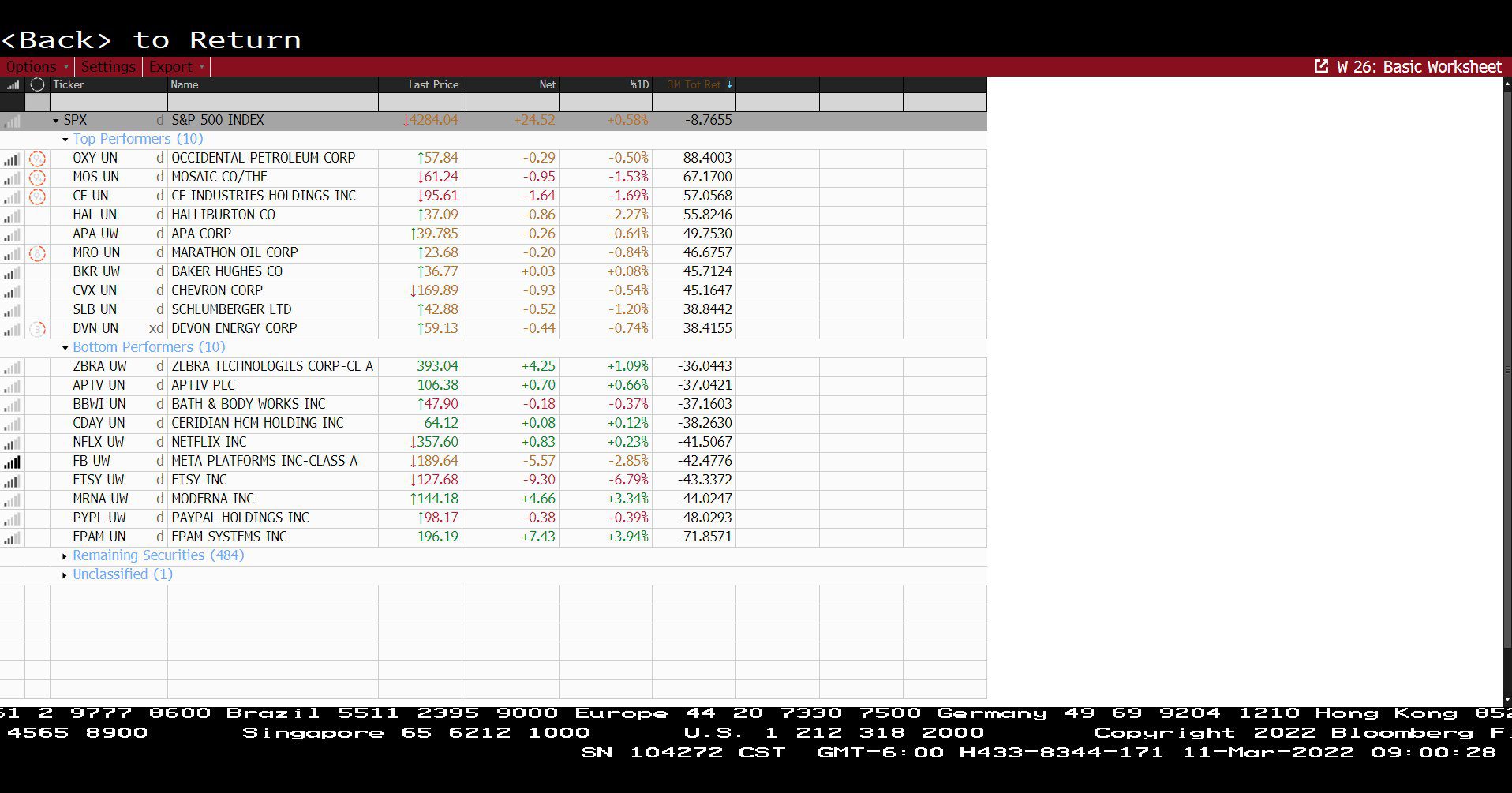The image size is (1512, 793).
Task: Click the signal bars icon for APA UW
Action: click(12, 235)
